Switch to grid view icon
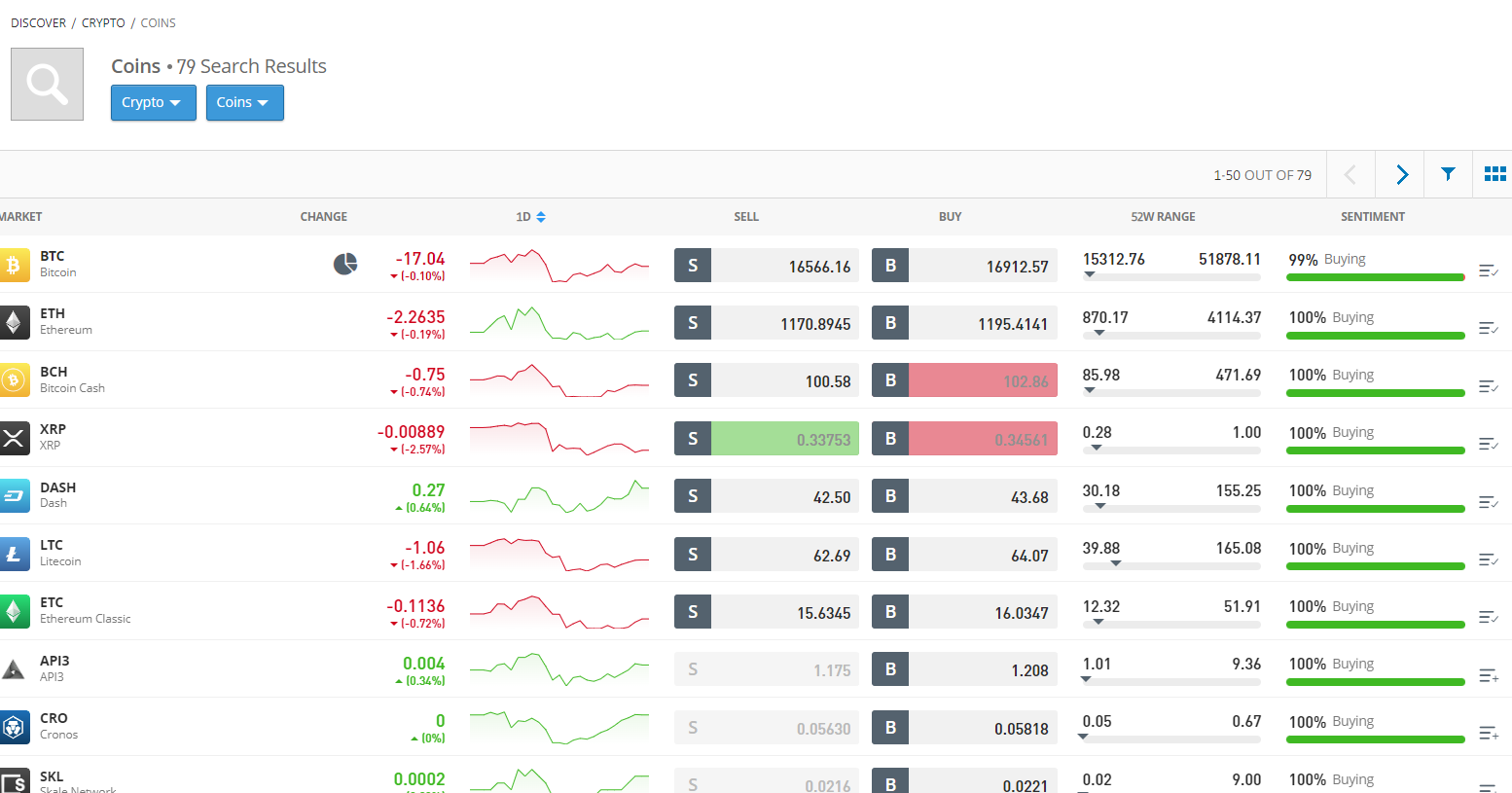Viewport: 1512px width, 793px height. pos(1494,174)
